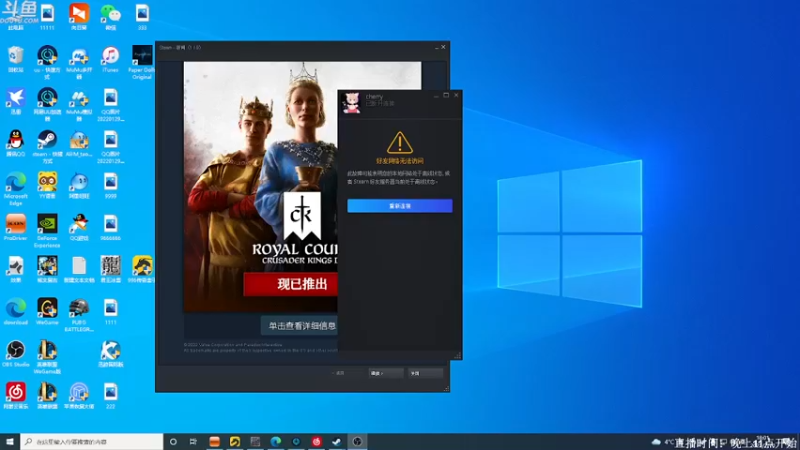Image resolution: width=800 pixels, height=450 pixels.
Task: Click the Steam icon in the taskbar
Action: (337, 441)
